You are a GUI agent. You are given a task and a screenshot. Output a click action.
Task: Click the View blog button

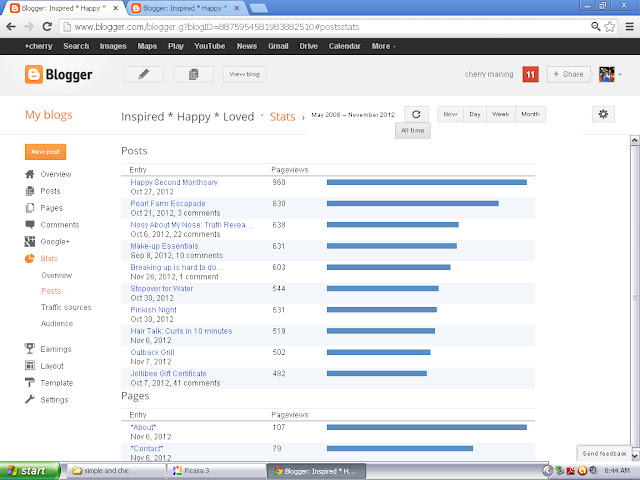(244, 74)
